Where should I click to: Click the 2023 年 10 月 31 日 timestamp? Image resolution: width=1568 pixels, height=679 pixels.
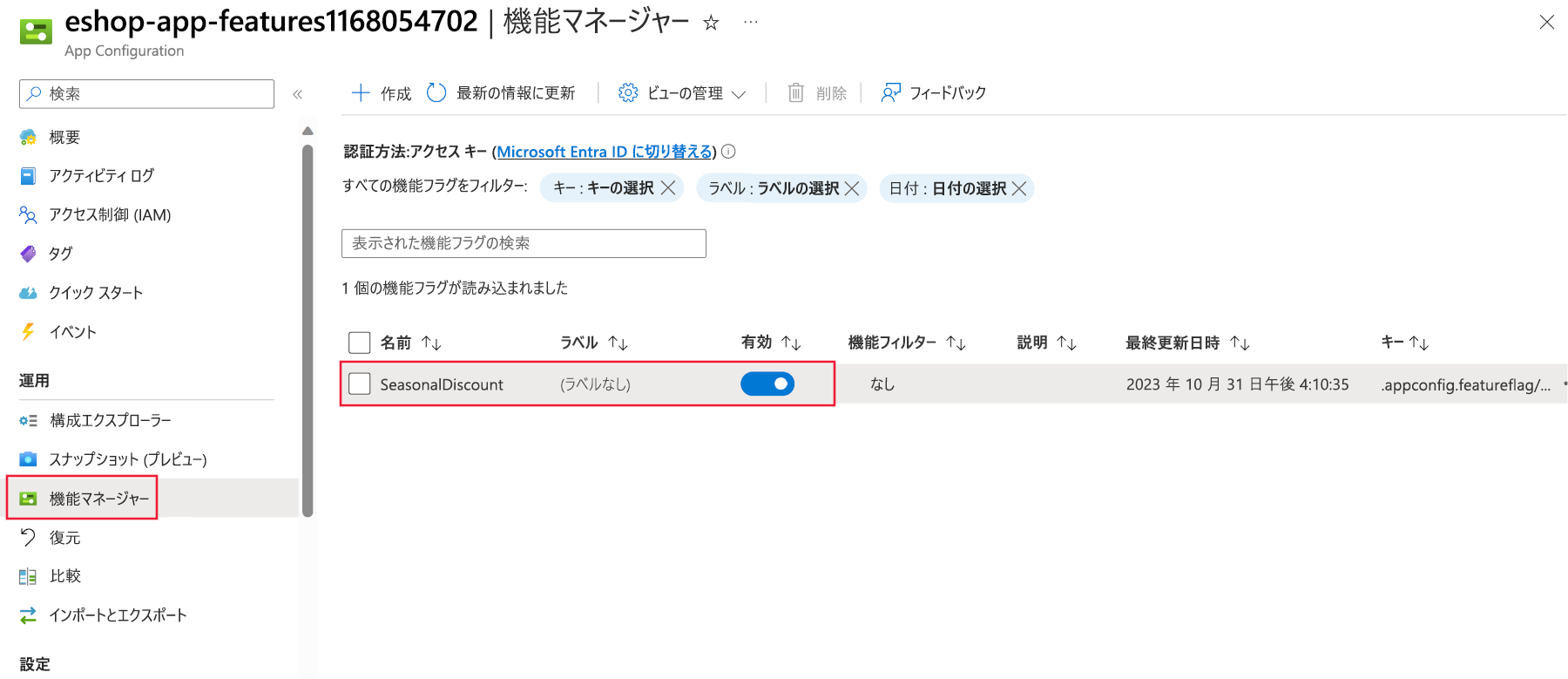tap(1237, 384)
